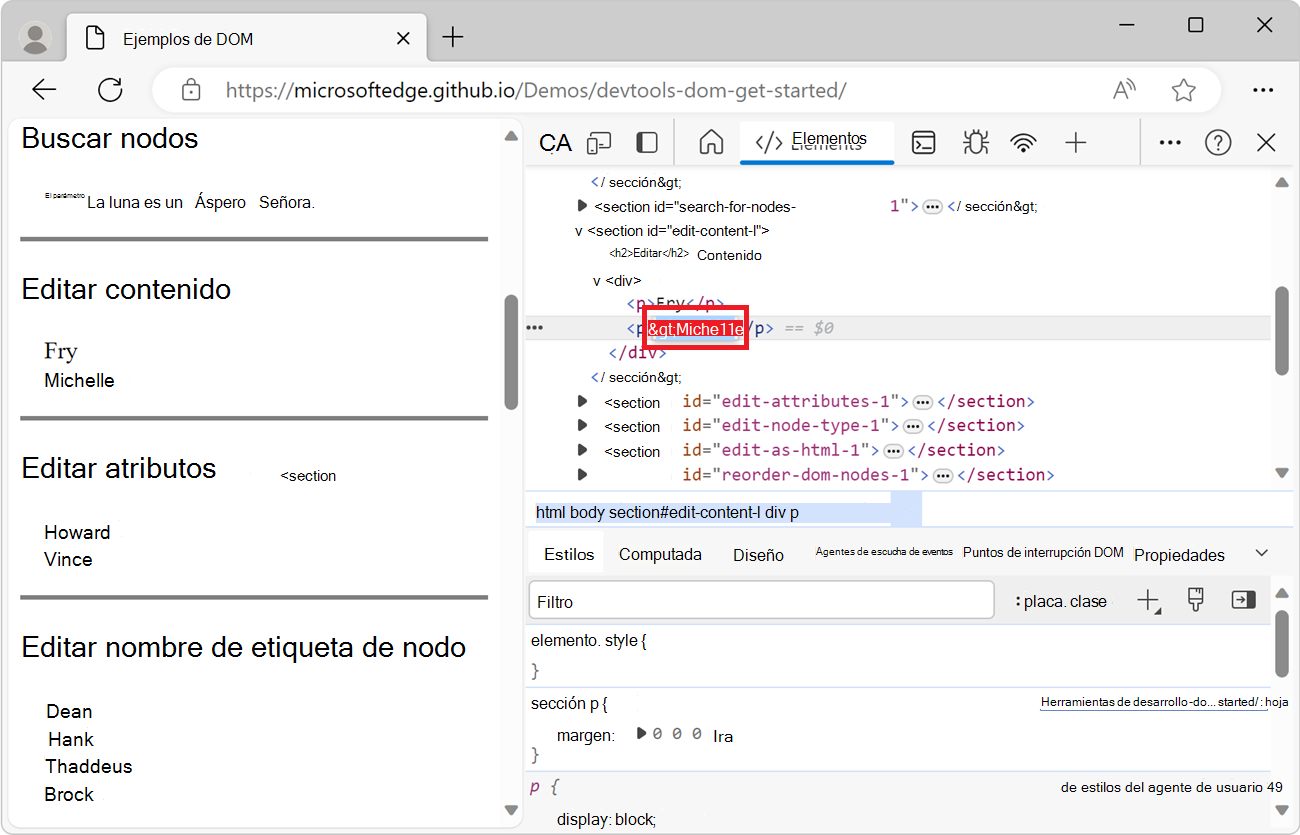The width and height of the screenshot is (1300, 835).
Task: Open DevTools help with the question mark
Action: (1218, 142)
